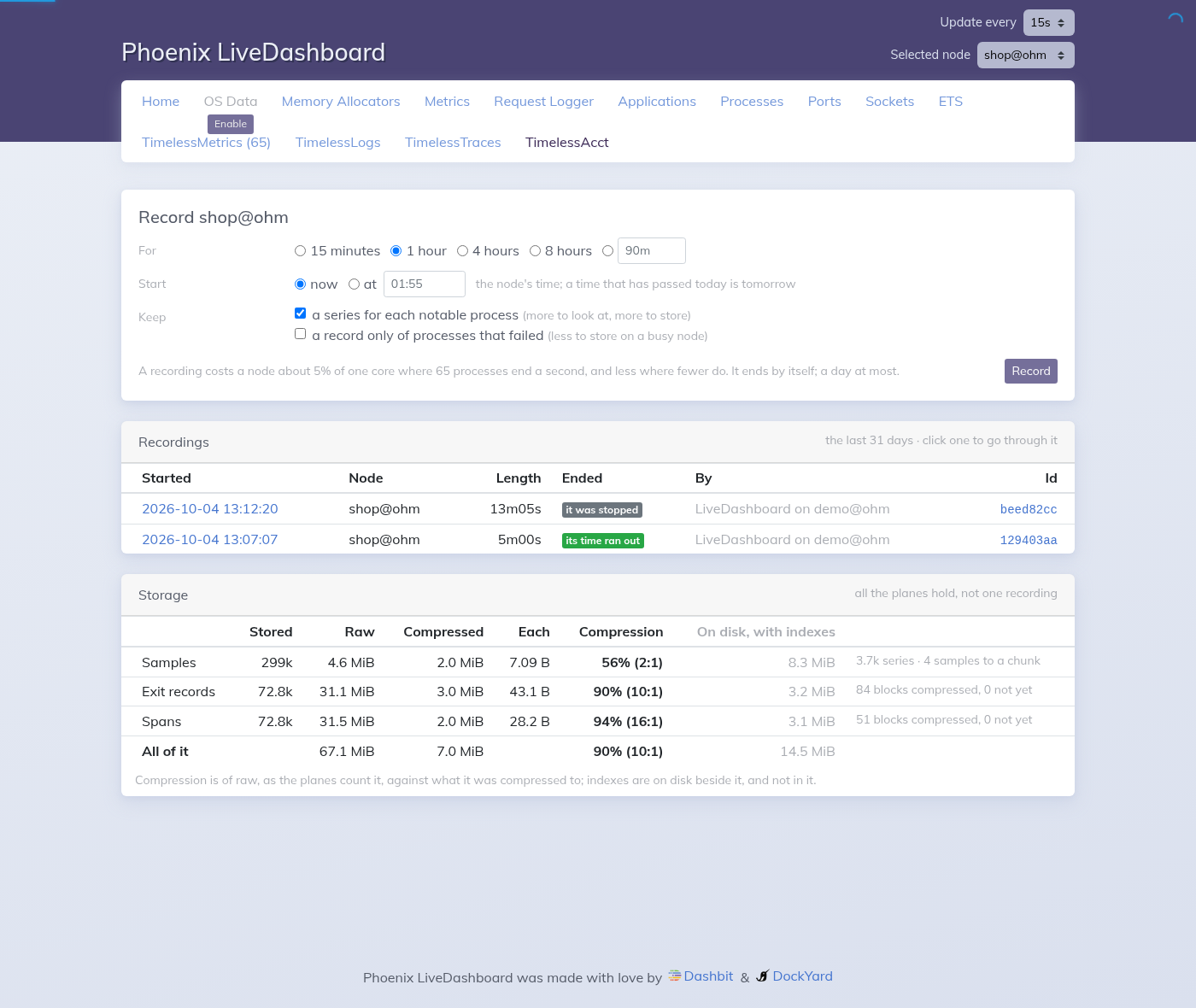Viewport: 1196px width, 1008px height.
Task: Open the Ports tab
Action: point(824,102)
